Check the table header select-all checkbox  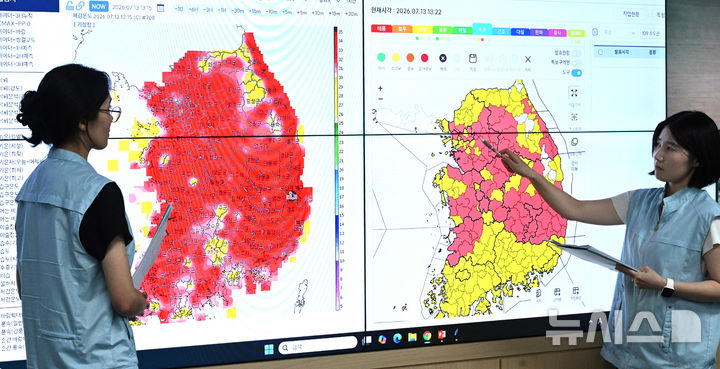click(600, 52)
